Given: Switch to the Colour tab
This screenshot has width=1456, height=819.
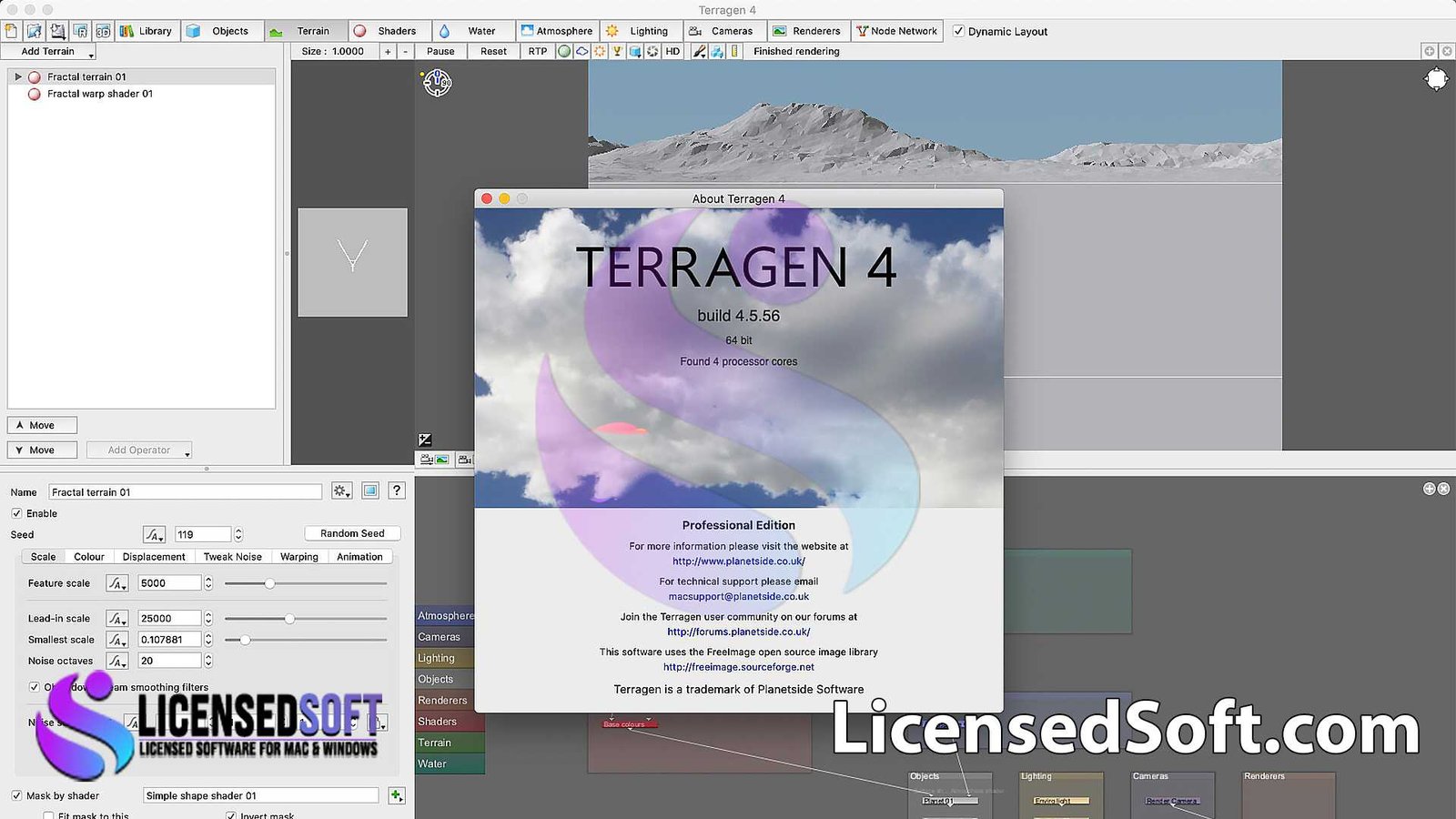Looking at the screenshot, I should (x=89, y=557).
